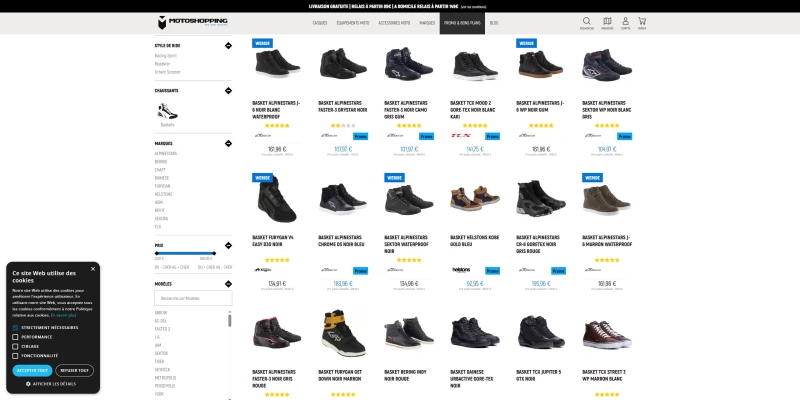The height and width of the screenshot is (400, 800).
Task: Click the Modèles list scrollbar
Action: 230,320
